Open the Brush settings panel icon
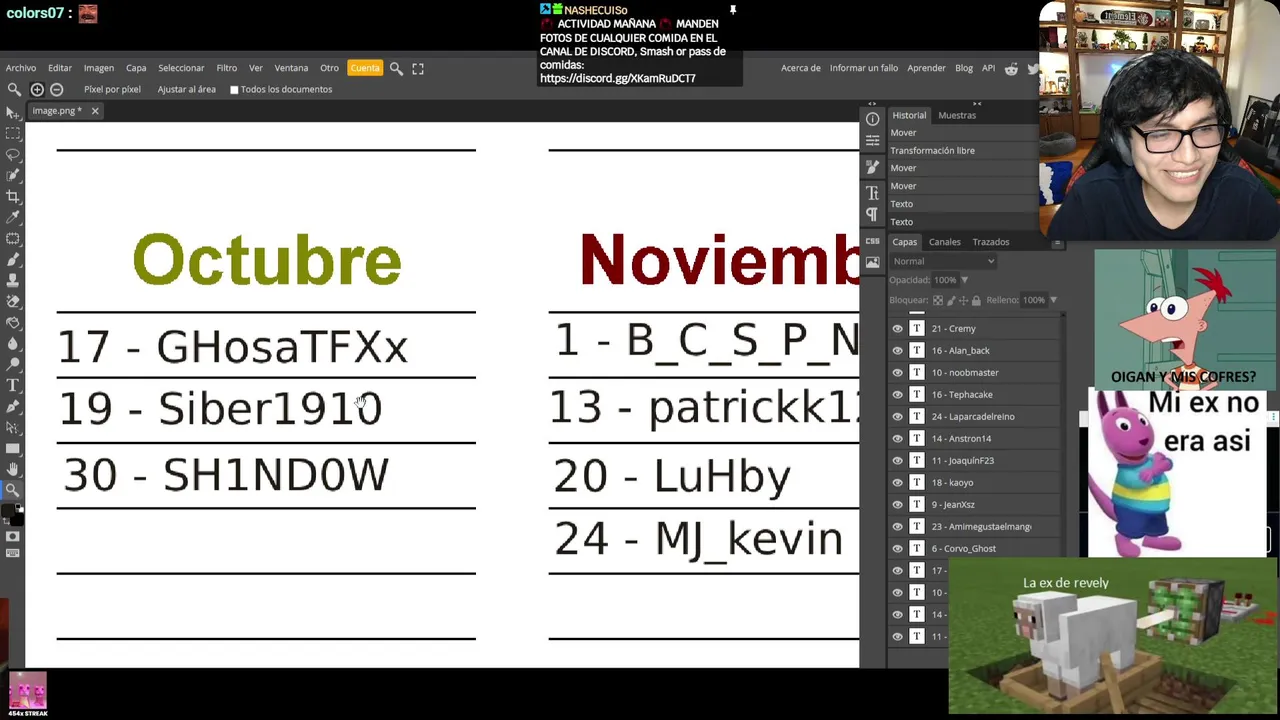The width and height of the screenshot is (1280, 720). (x=872, y=167)
